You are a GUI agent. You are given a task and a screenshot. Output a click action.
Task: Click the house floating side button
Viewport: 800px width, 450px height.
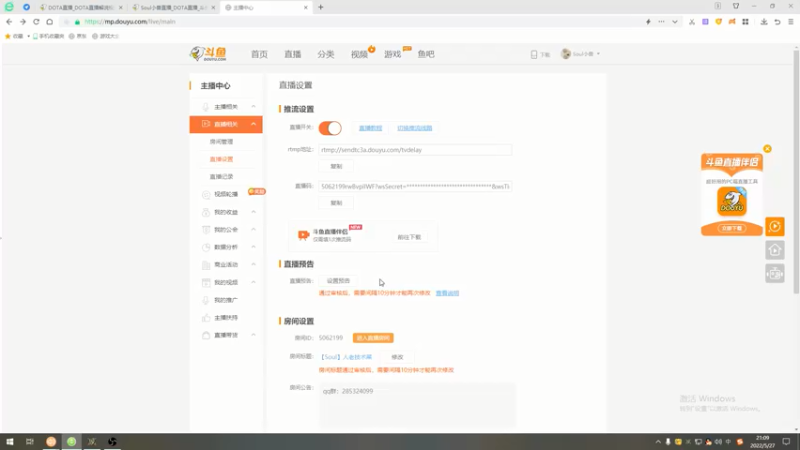click(774, 250)
